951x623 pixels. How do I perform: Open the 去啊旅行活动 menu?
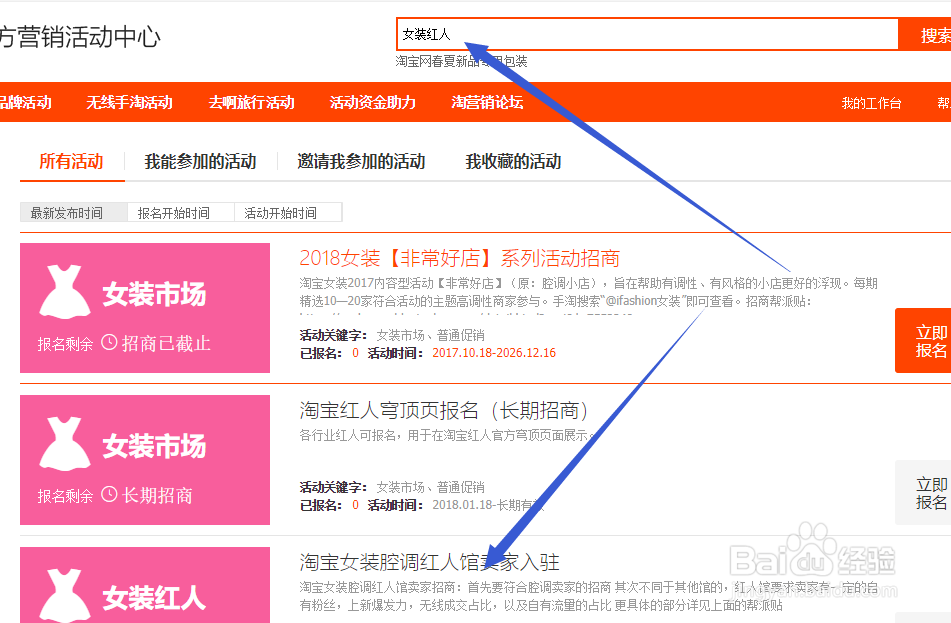coord(251,101)
